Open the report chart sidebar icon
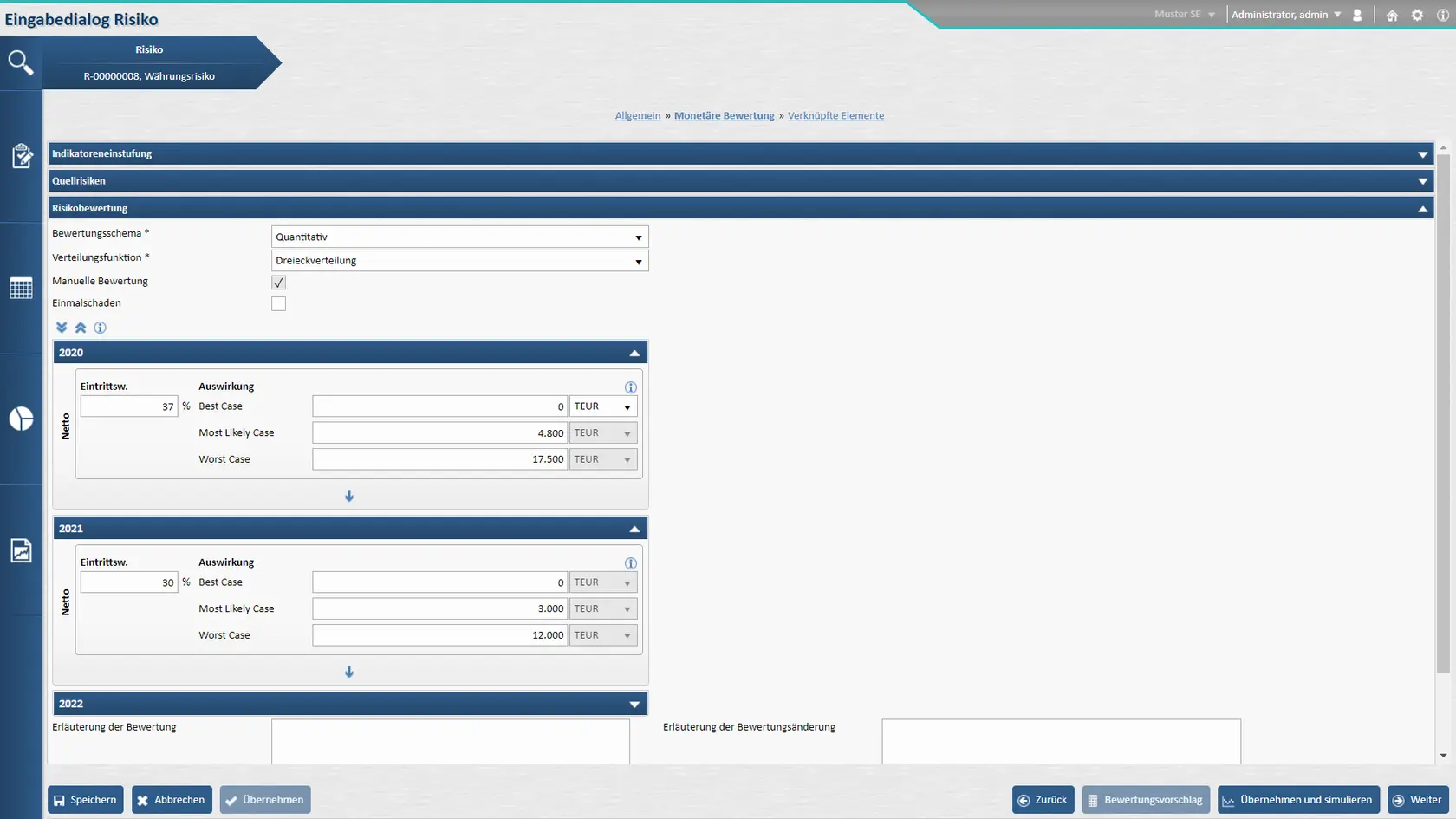 point(21,550)
